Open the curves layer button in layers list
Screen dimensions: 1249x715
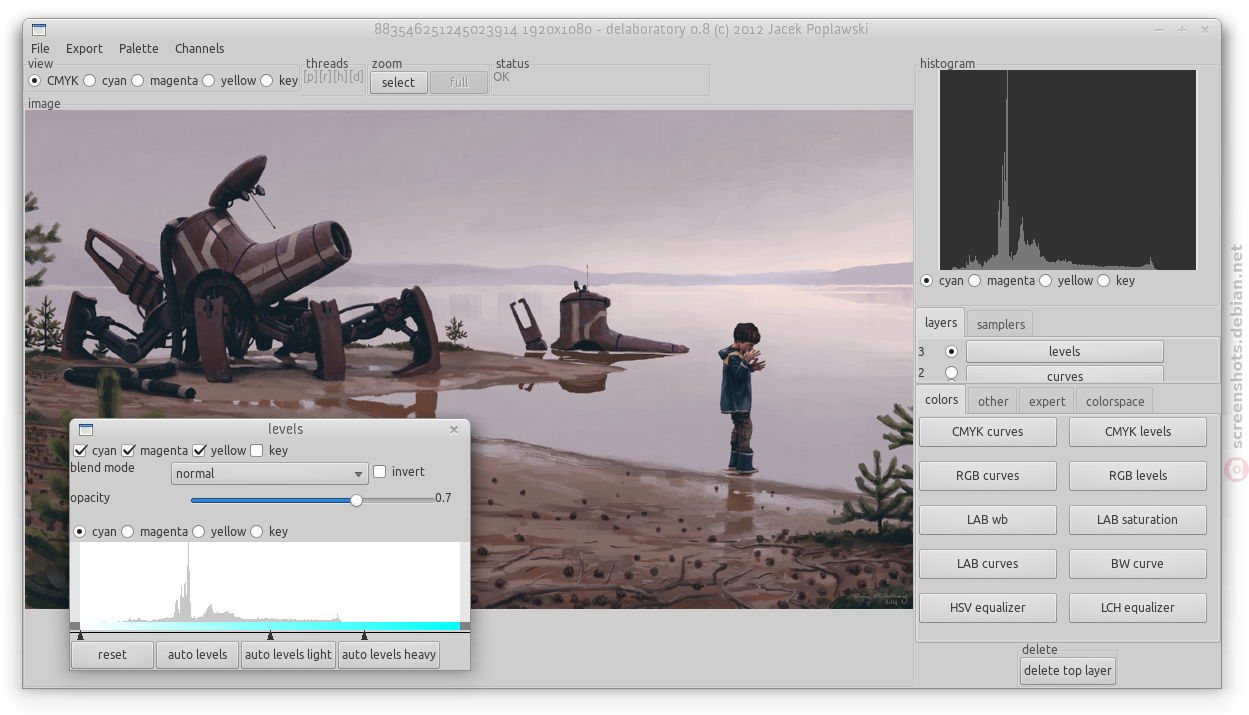1064,374
